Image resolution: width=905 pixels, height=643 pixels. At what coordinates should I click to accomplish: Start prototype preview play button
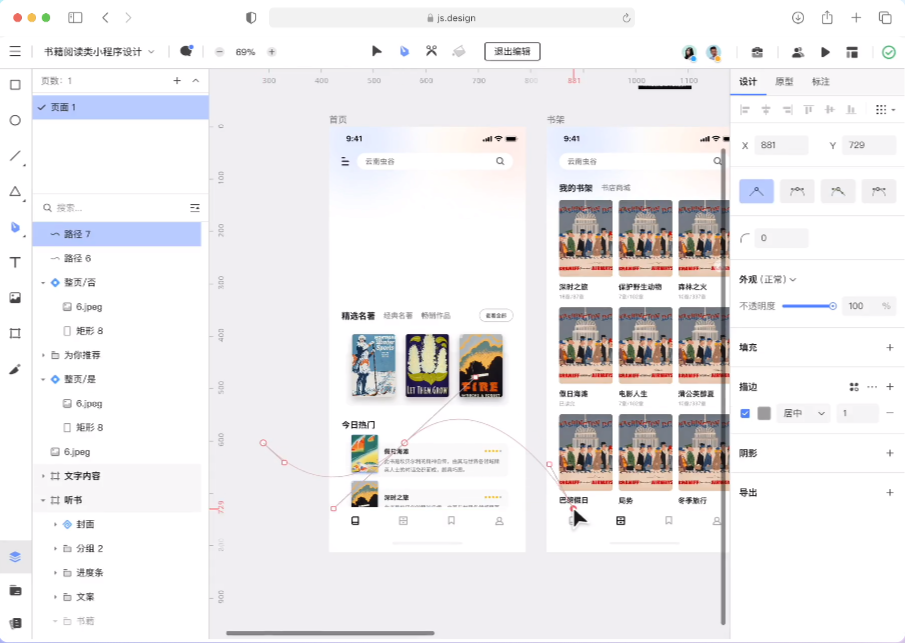825,52
